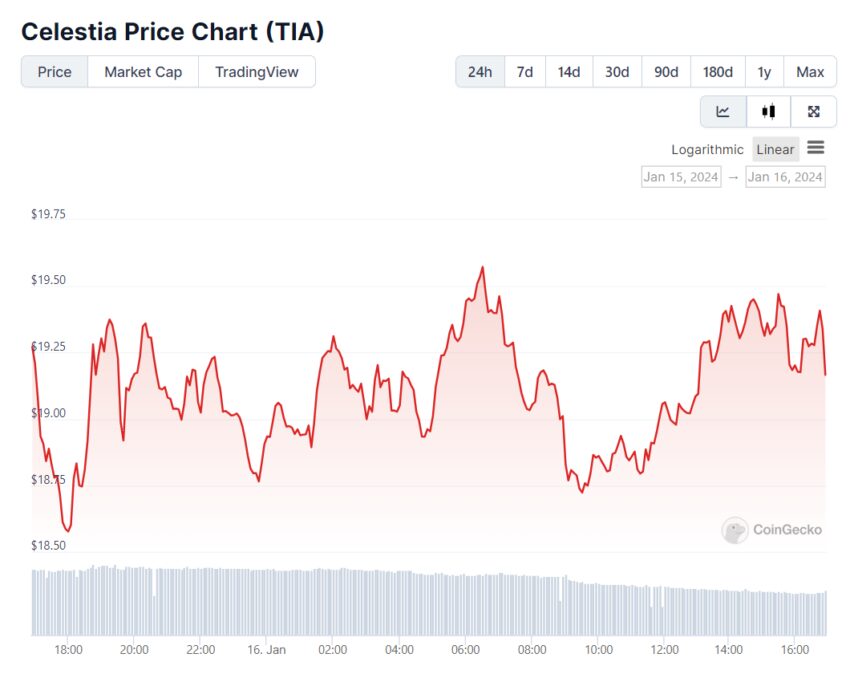The image size is (850, 674).
Task: Show the 90d price range
Action: 666,72
